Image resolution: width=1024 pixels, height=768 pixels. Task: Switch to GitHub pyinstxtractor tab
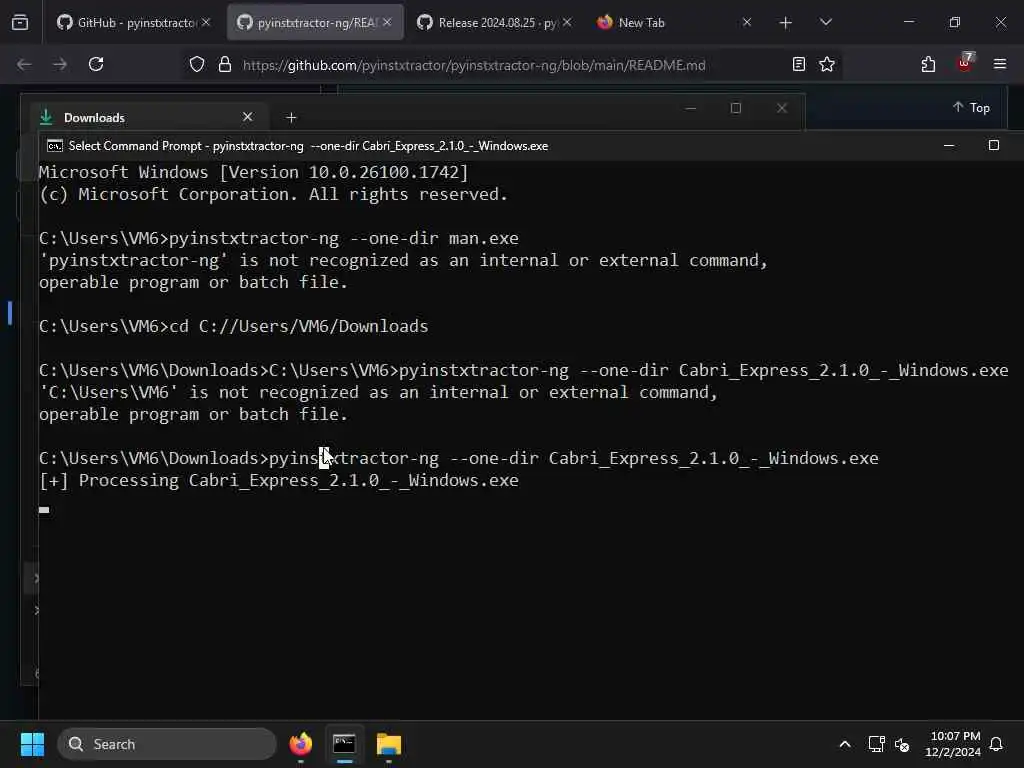pyautogui.click(x=134, y=23)
